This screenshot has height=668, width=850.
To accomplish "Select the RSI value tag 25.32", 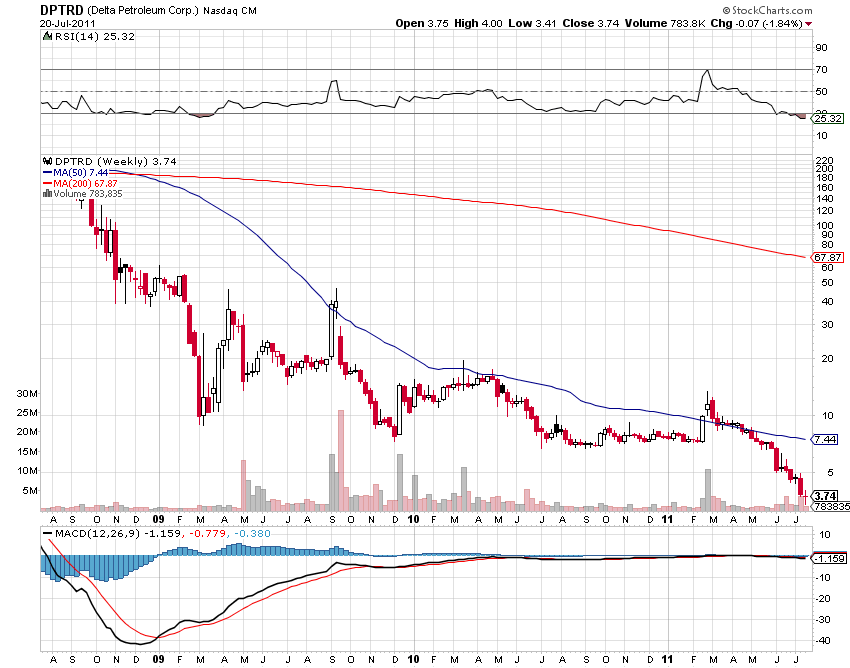I will [827, 118].
